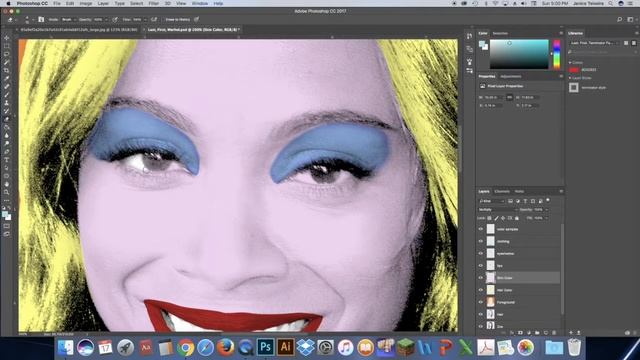
Task: Click the new adjustment layer icon
Action: coord(529,333)
